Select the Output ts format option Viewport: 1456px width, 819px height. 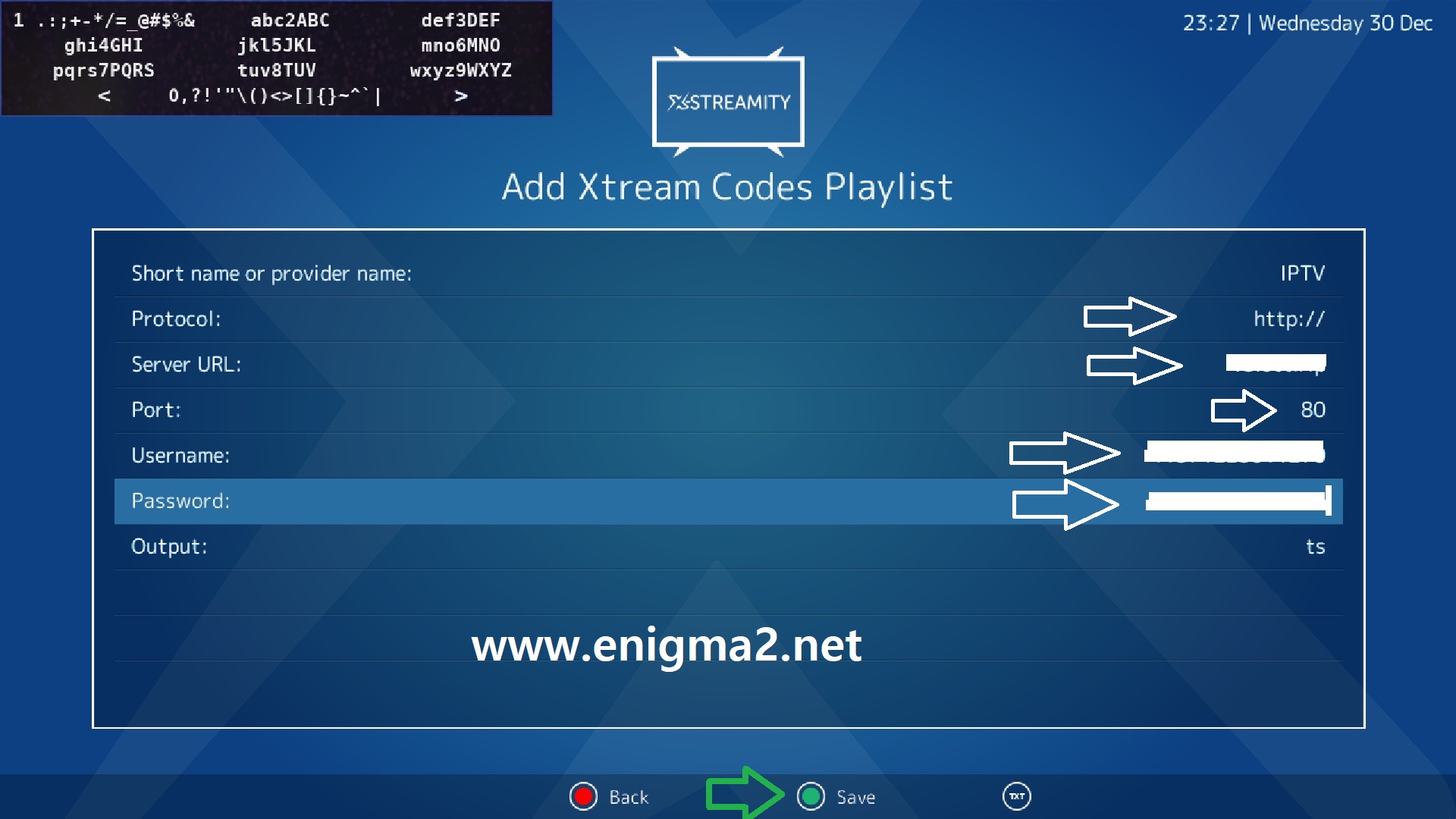pyautogui.click(x=1318, y=547)
